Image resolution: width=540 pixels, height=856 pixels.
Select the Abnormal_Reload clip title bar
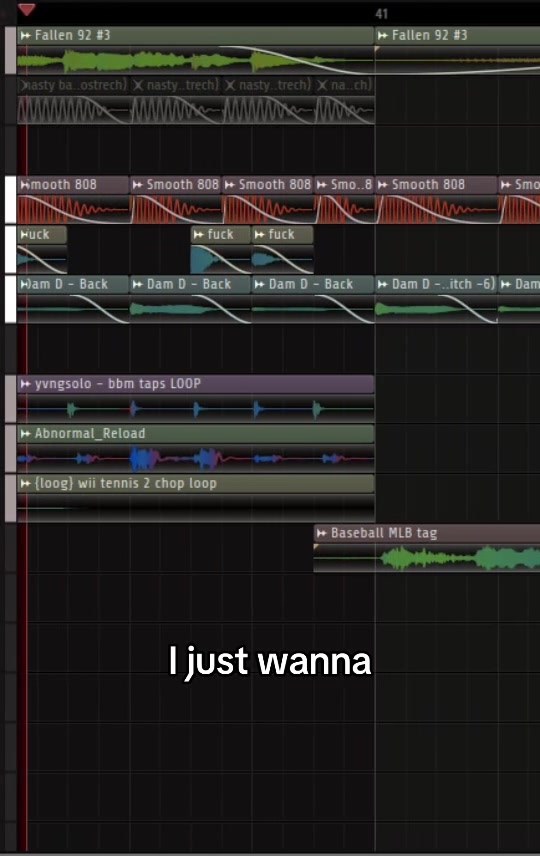(x=195, y=433)
